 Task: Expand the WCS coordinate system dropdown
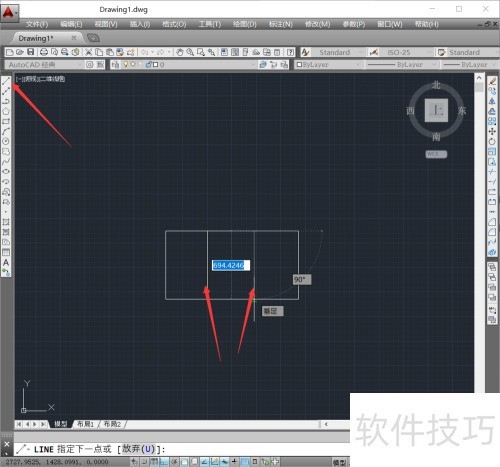click(436, 154)
